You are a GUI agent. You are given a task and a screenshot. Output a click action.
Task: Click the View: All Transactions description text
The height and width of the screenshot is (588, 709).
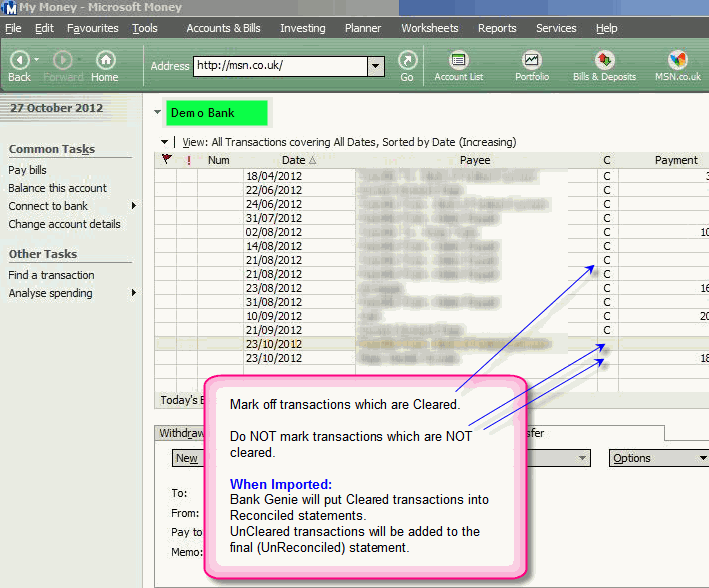coord(349,142)
